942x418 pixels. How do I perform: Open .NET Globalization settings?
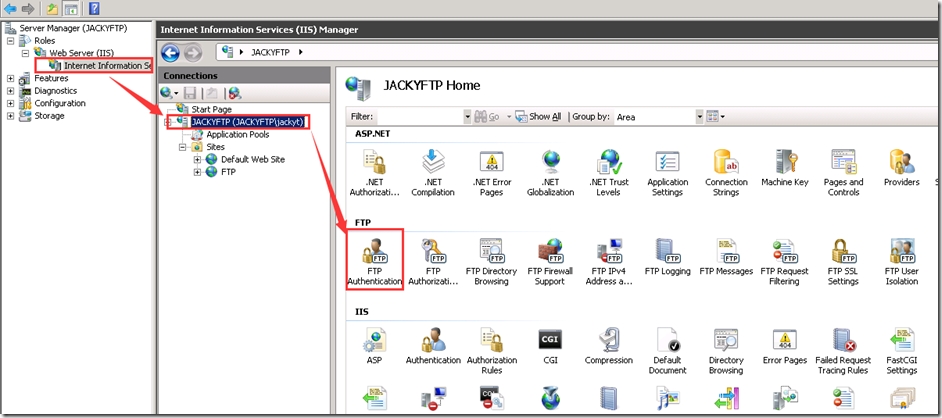tap(550, 173)
